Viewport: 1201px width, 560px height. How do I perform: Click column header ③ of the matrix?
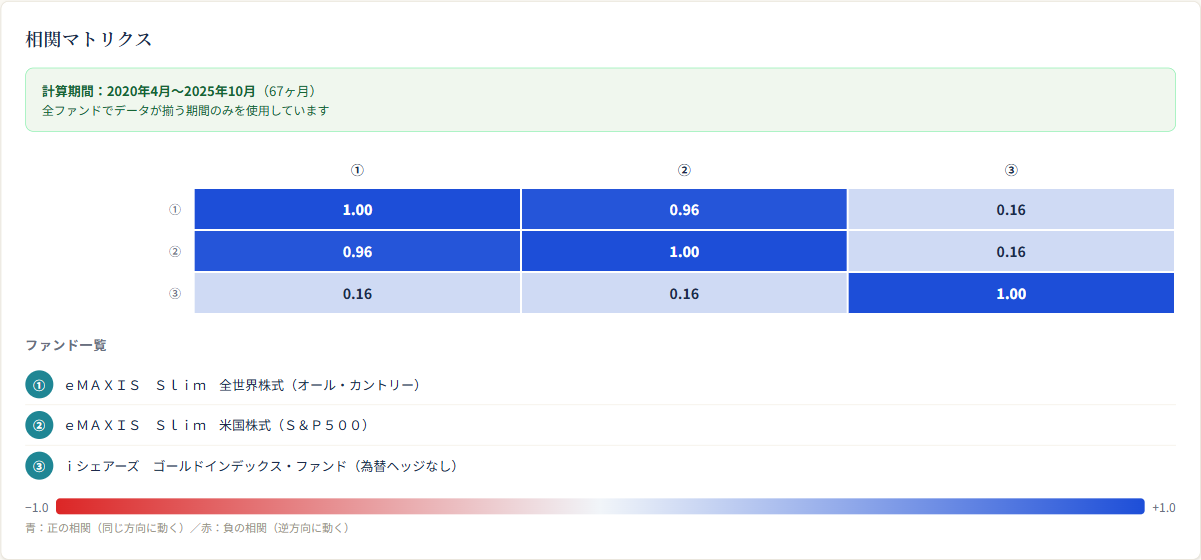pos(1011,170)
